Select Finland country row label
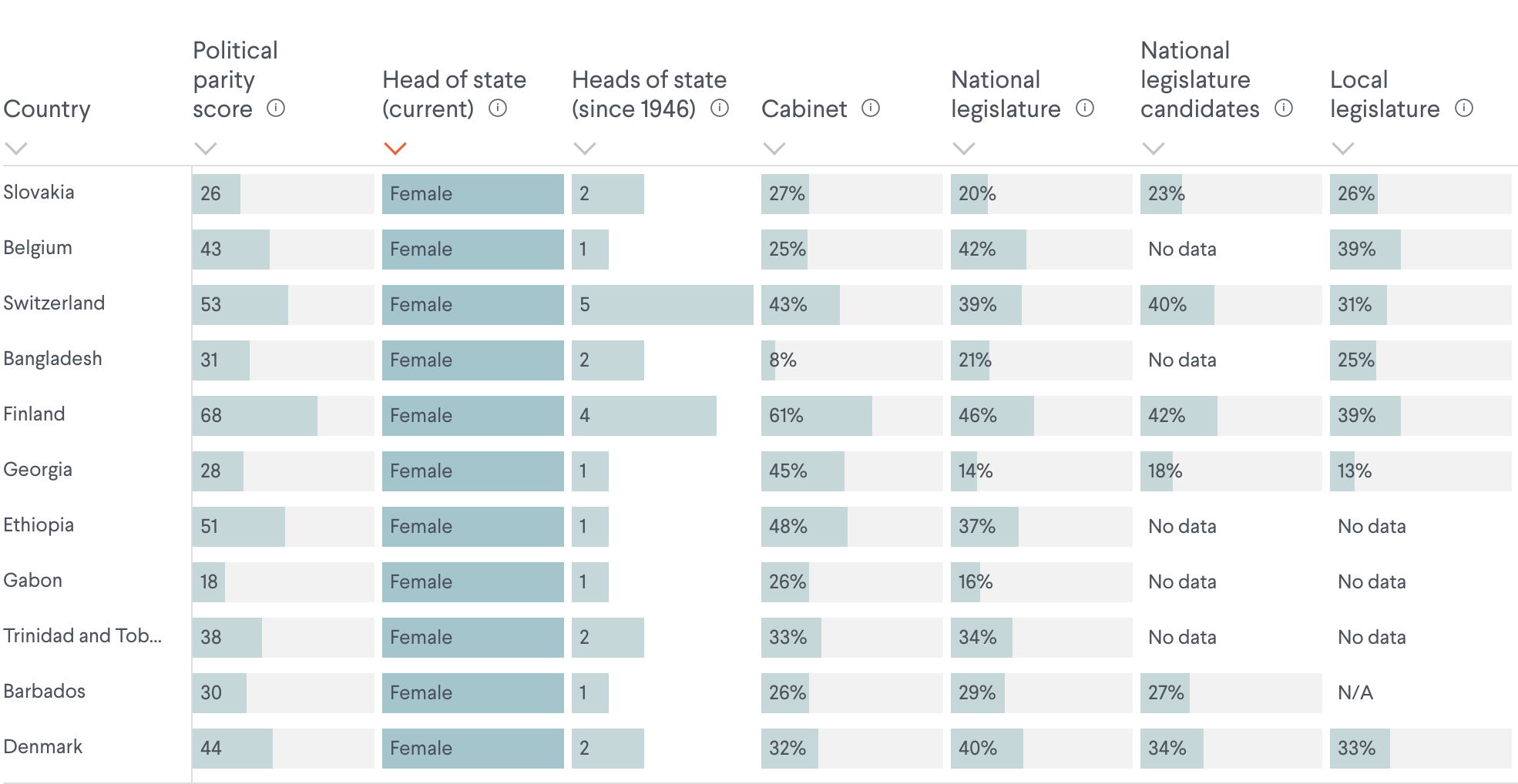 34,414
